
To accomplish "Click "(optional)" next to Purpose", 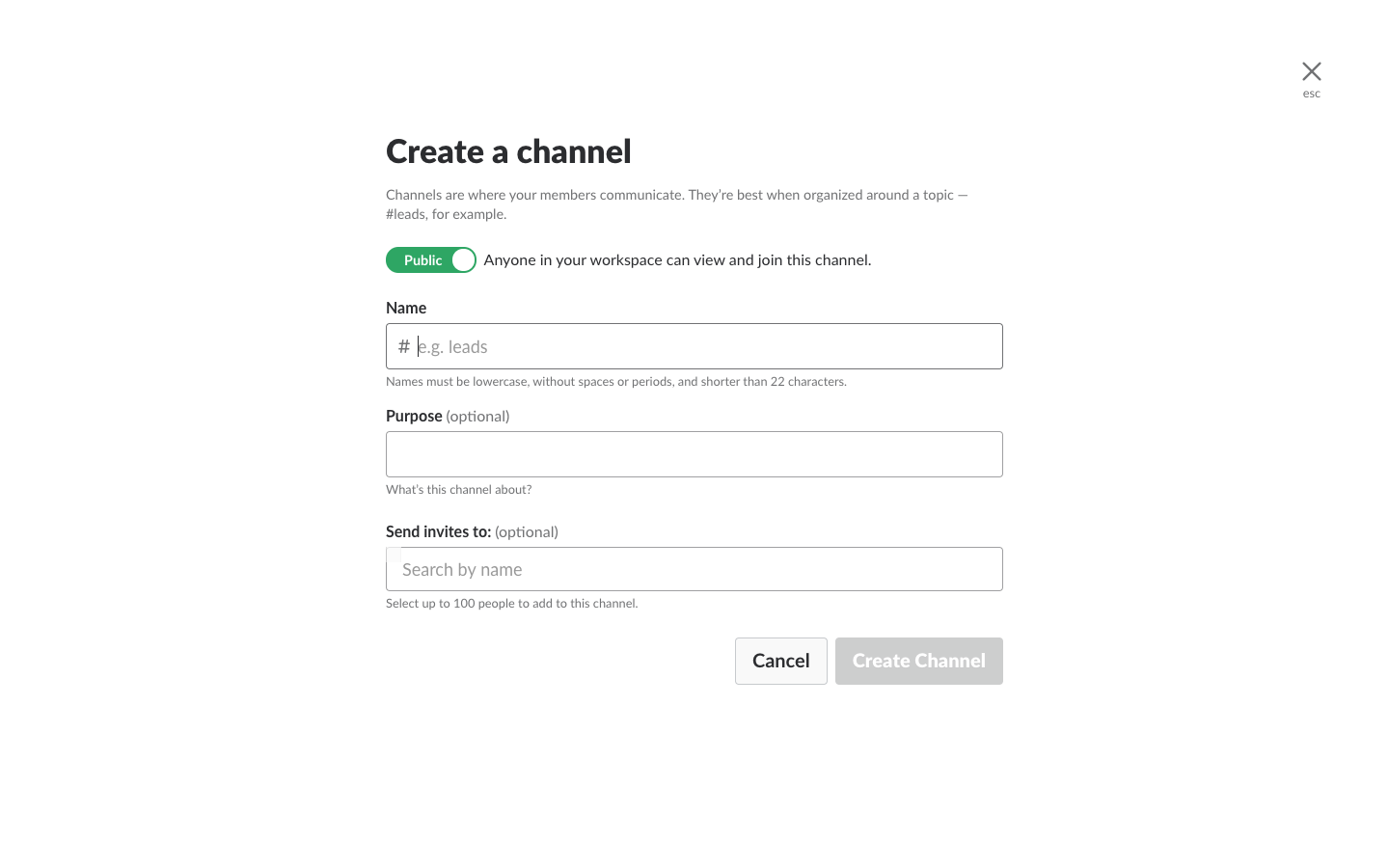I will [x=477, y=417].
